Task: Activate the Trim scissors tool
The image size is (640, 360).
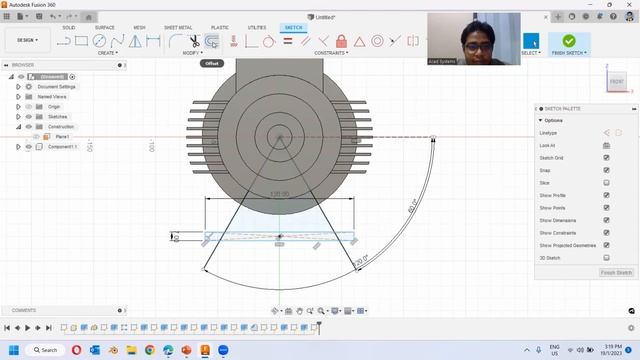Action: click(194, 41)
